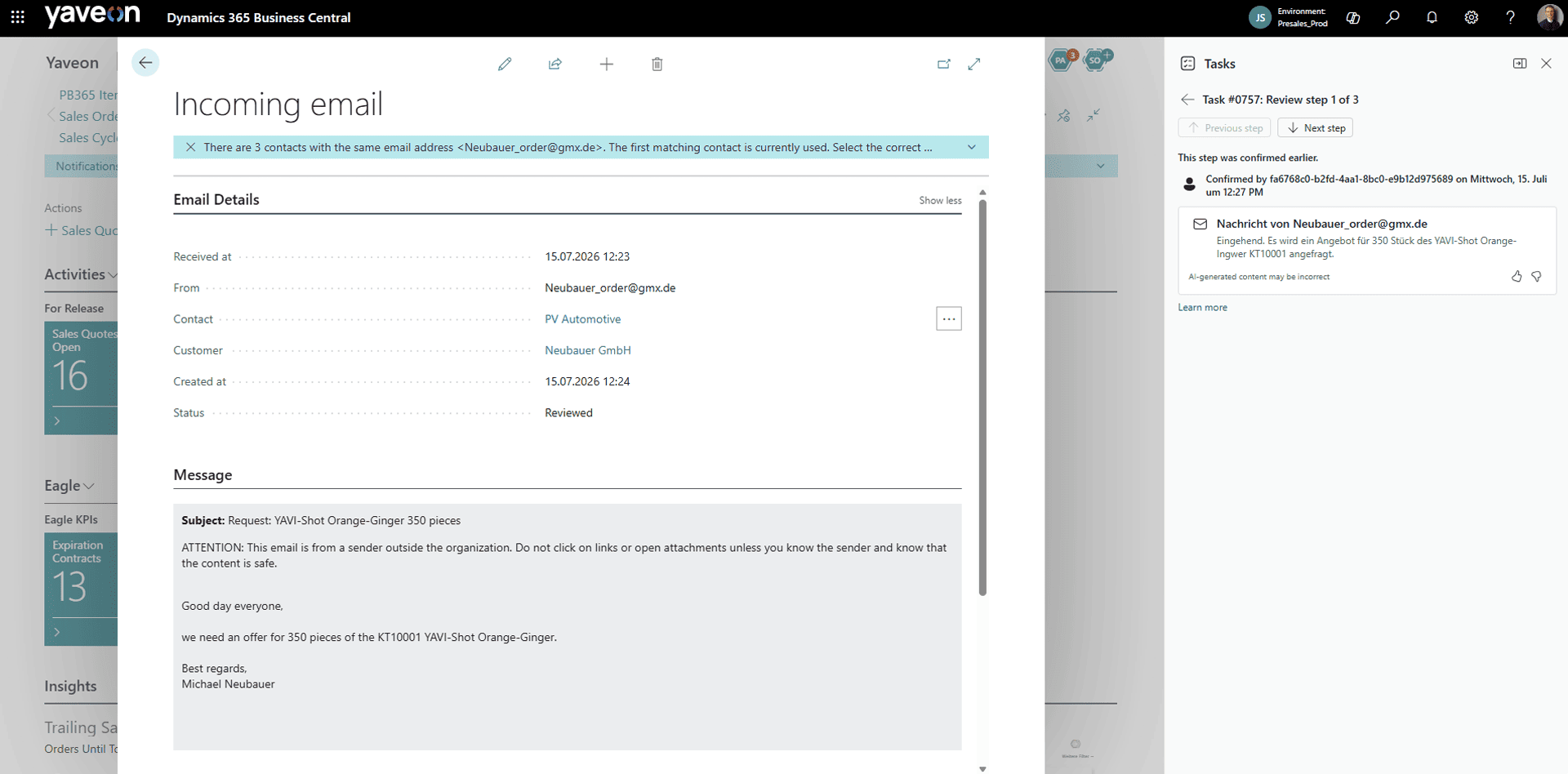This screenshot has width=1568, height=774.
Task: Click the collapse arrows icon in background
Action: [x=1094, y=116]
